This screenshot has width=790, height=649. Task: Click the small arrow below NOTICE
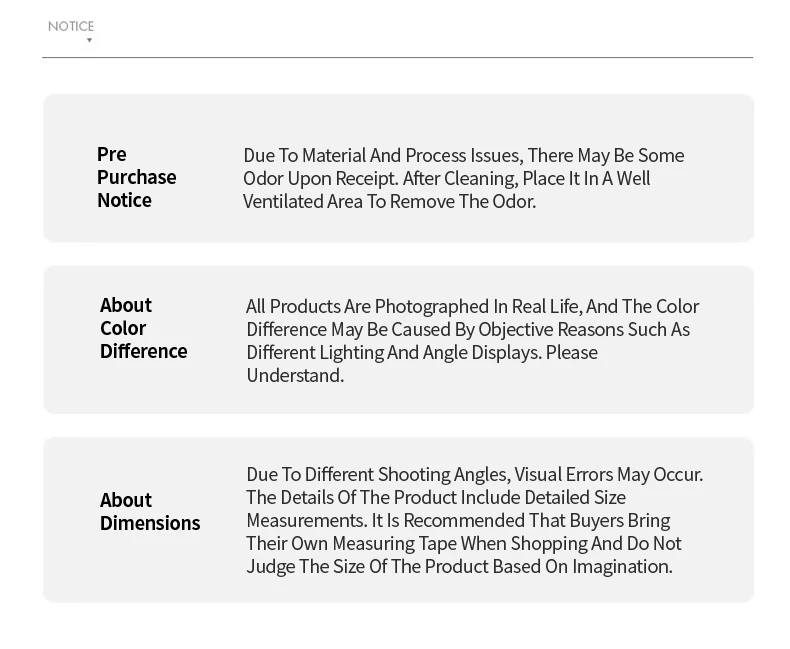click(89, 40)
